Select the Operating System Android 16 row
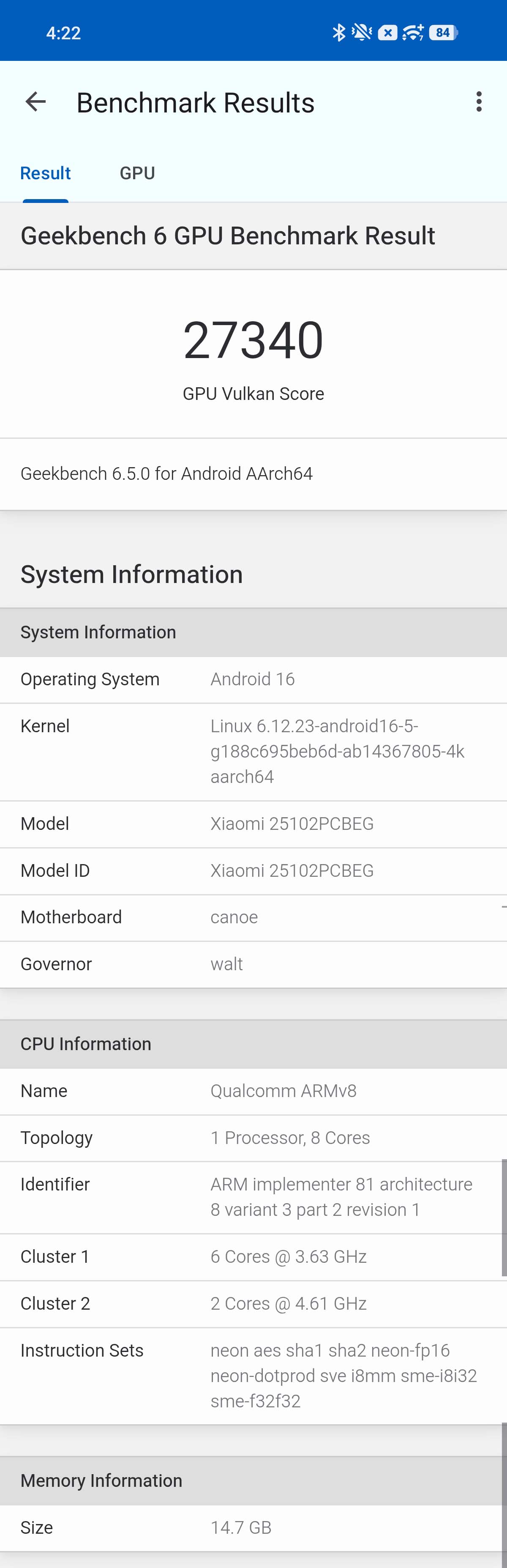The width and height of the screenshot is (507, 1568). (x=253, y=679)
